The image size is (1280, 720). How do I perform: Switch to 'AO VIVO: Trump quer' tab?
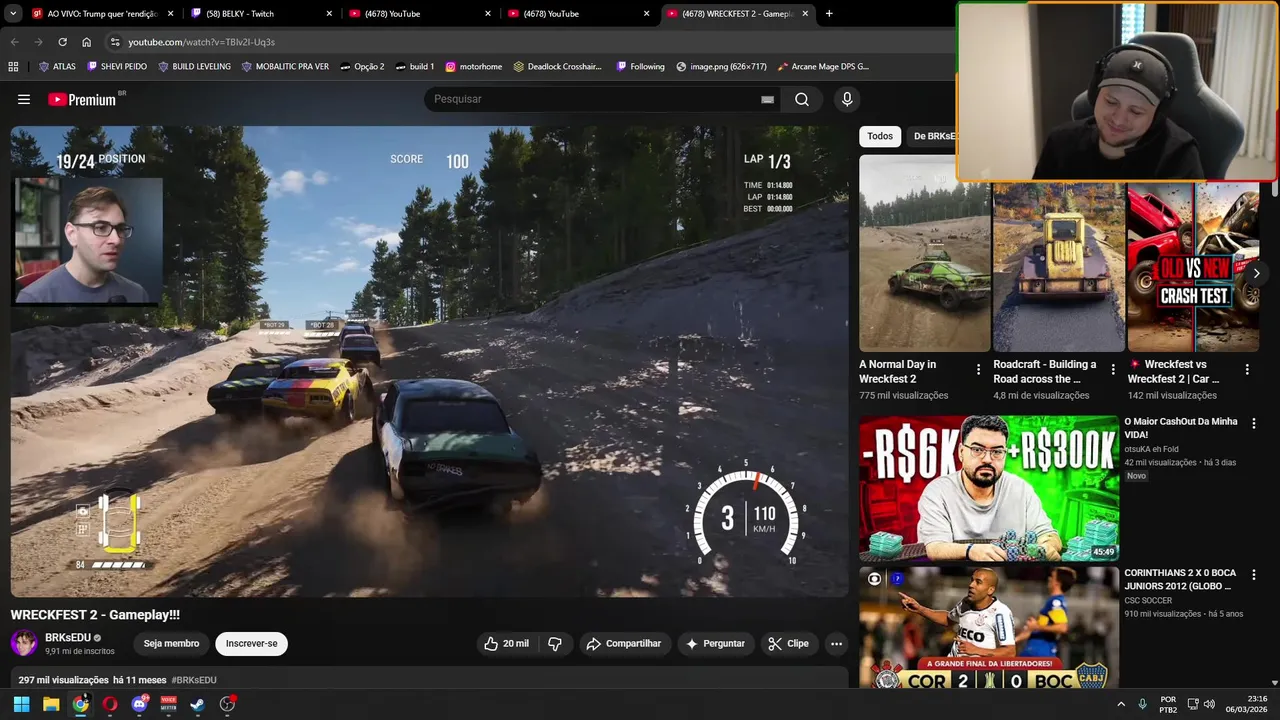pyautogui.click(x=103, y=14)
